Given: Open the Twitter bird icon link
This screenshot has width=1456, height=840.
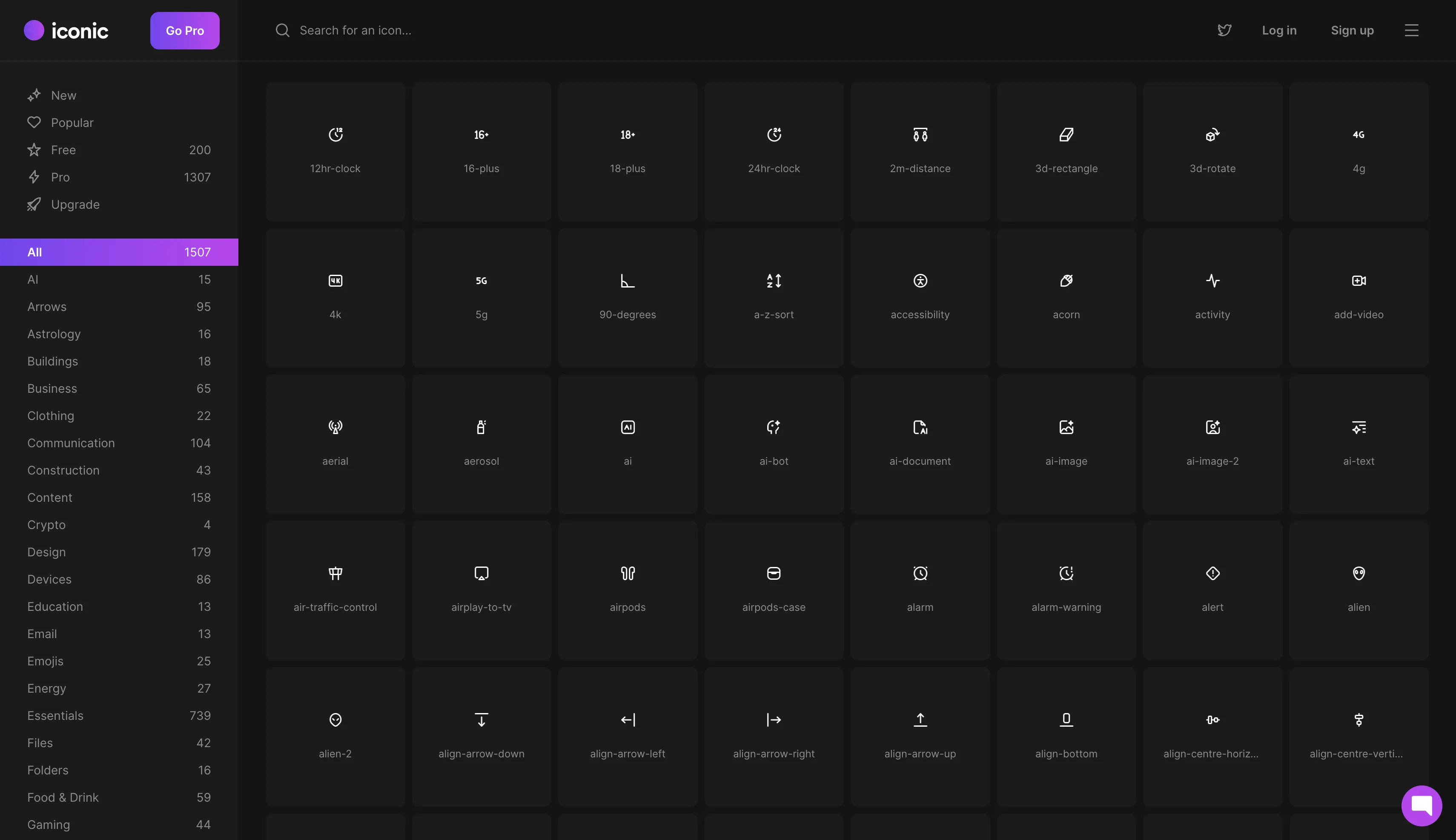Looking at the screenshot, I should (x=1224, y=30).
